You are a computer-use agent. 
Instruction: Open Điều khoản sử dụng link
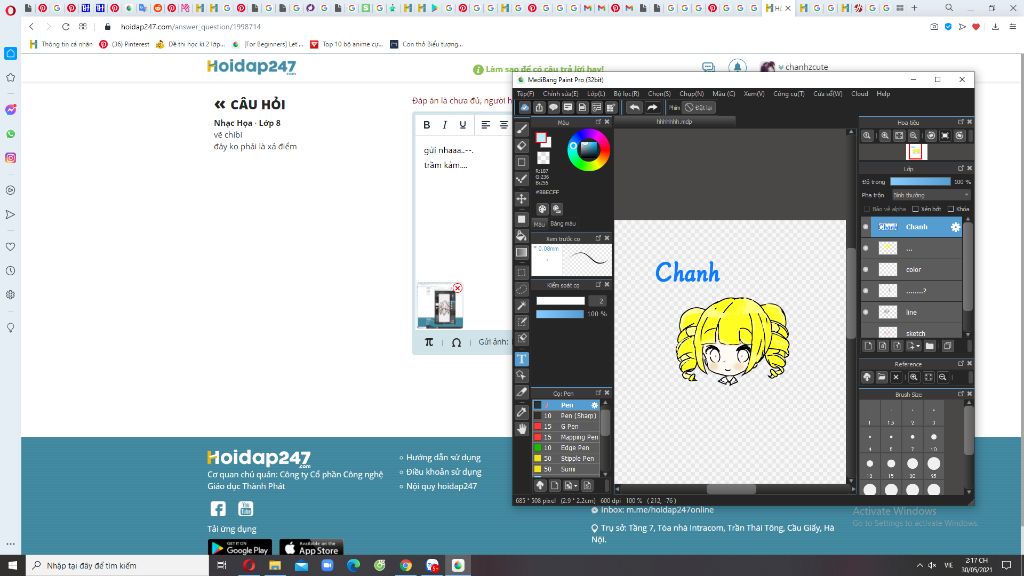click(x=444, y=472)
